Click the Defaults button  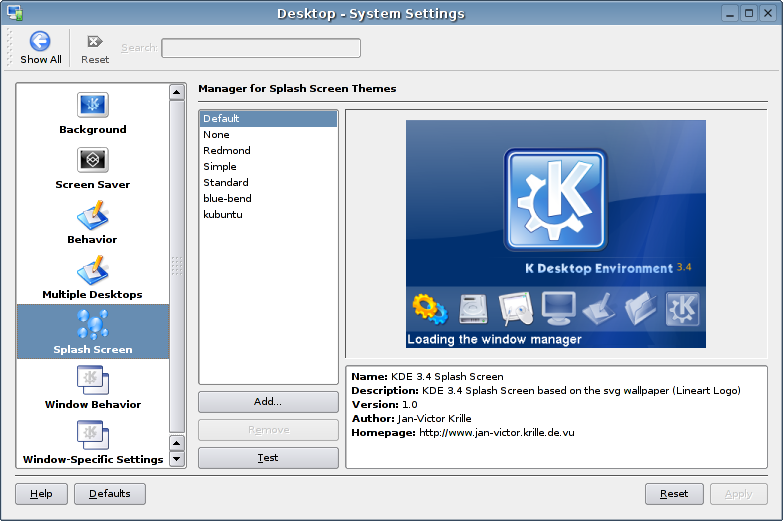coord(110,494)
